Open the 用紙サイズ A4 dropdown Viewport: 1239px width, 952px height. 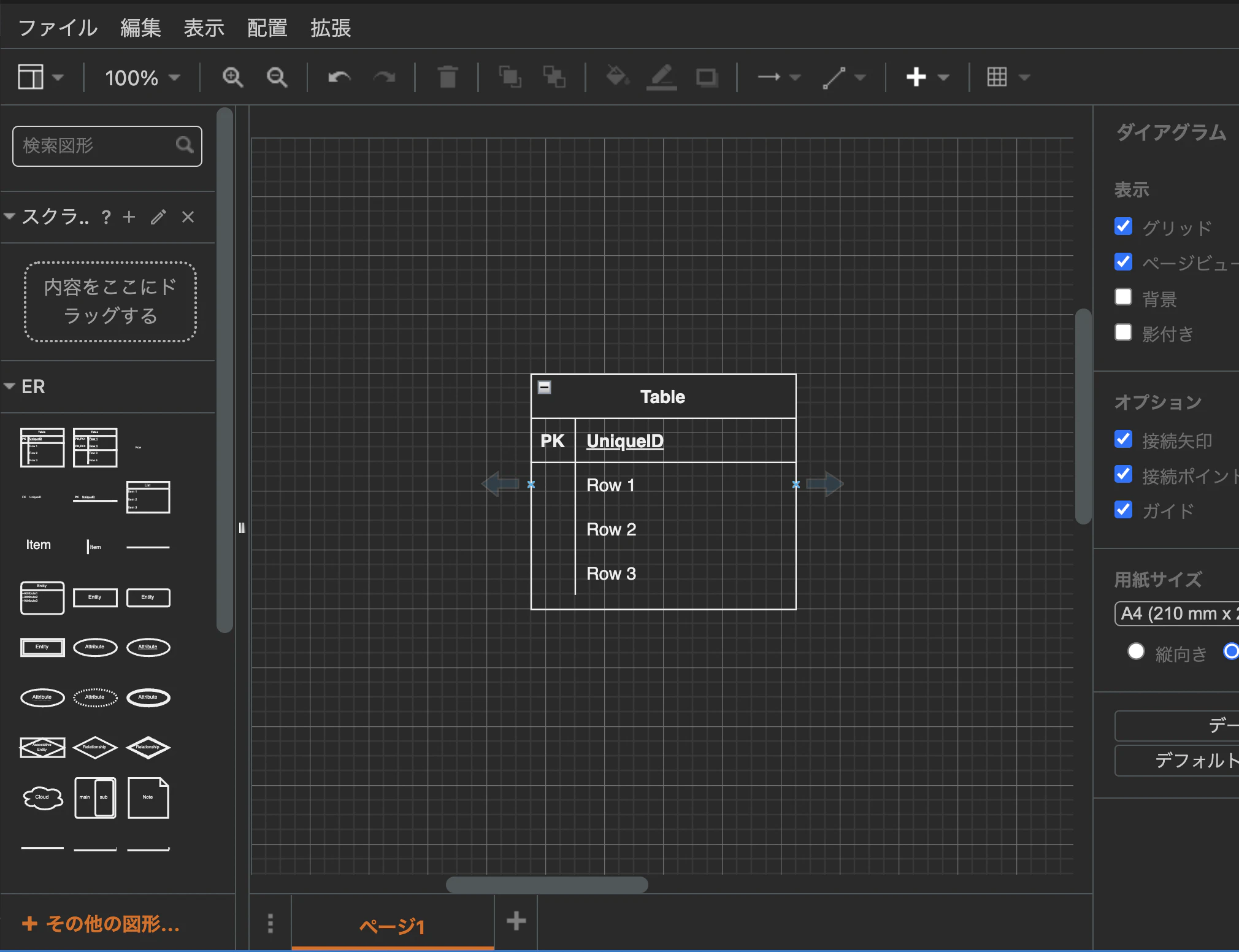(1176, 613)
